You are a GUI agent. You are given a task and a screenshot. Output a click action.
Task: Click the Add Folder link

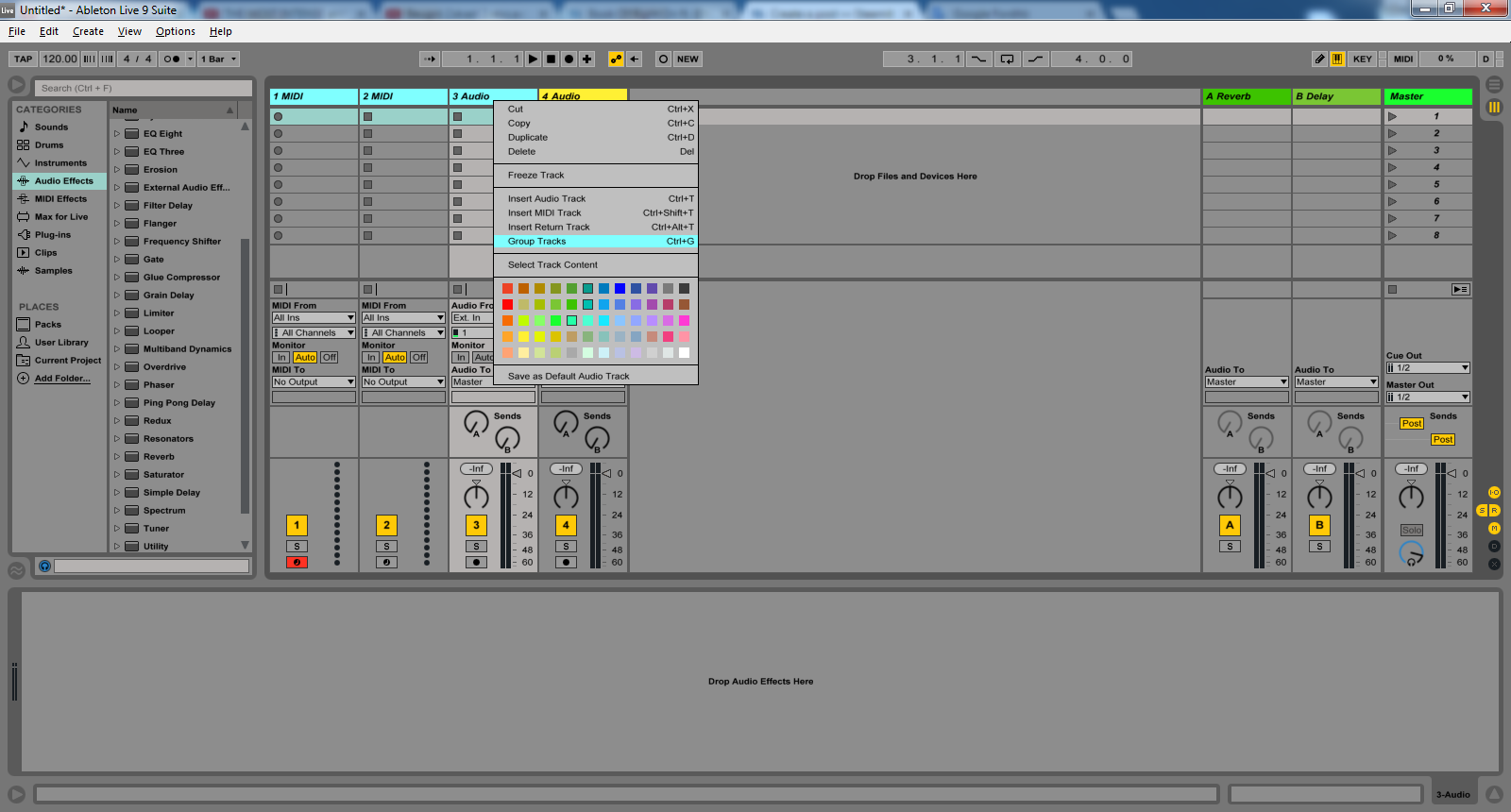coord(62,378)
